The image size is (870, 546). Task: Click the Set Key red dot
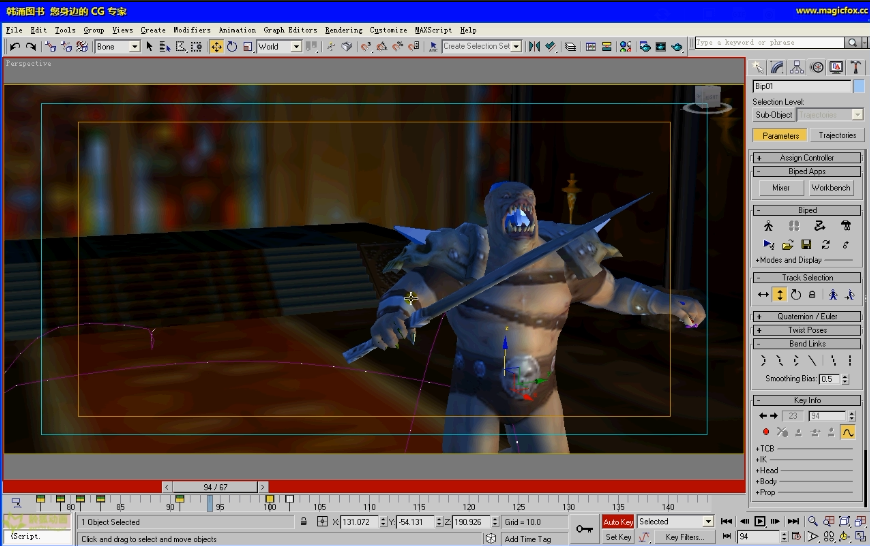766,432
